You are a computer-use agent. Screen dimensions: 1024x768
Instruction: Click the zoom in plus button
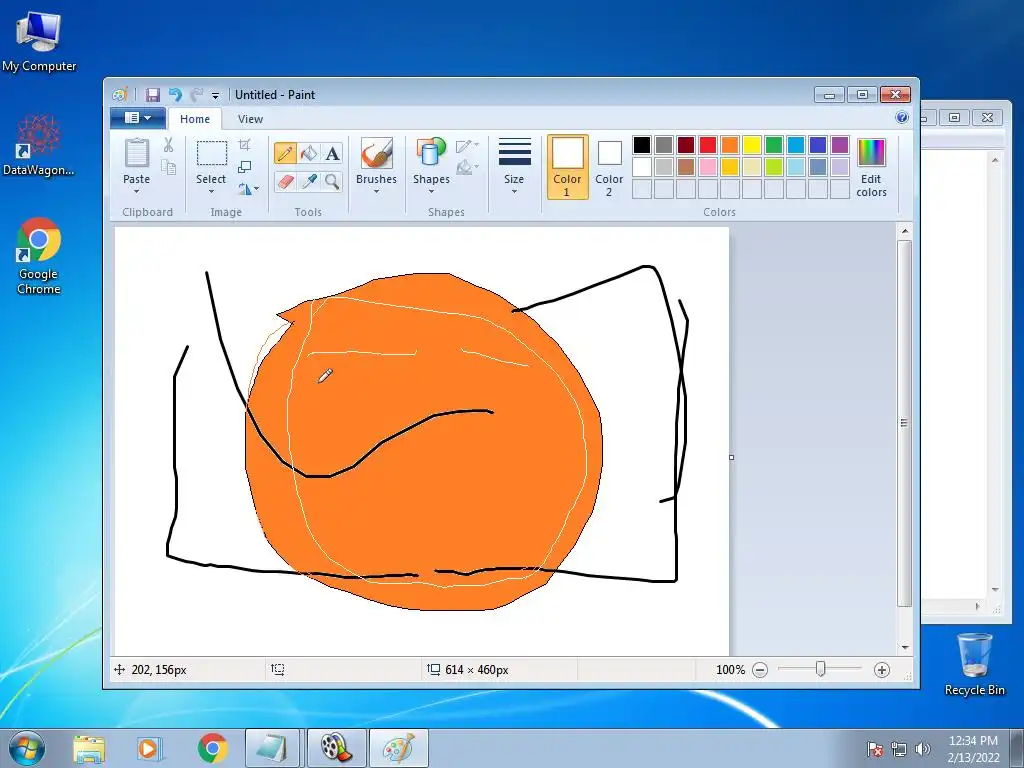(x=882, y=670)
